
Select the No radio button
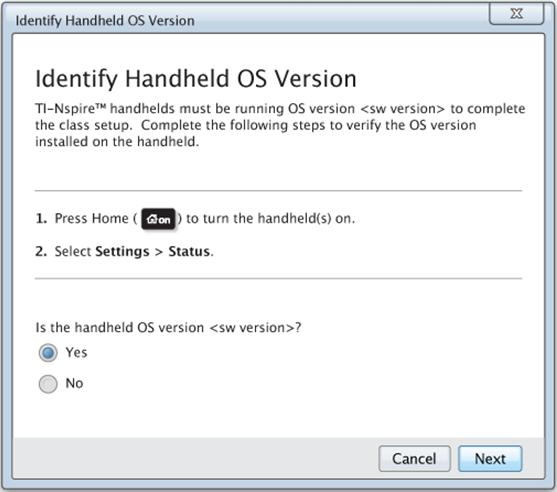[48, 384]
